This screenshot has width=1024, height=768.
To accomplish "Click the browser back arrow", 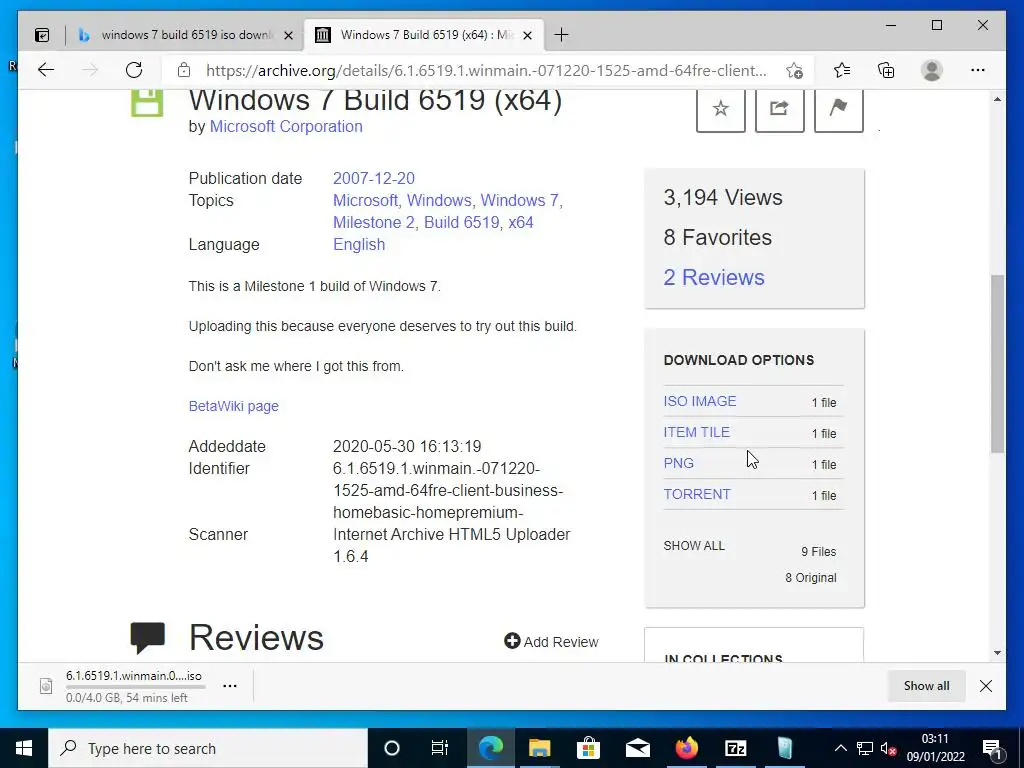I will [46, 70].
